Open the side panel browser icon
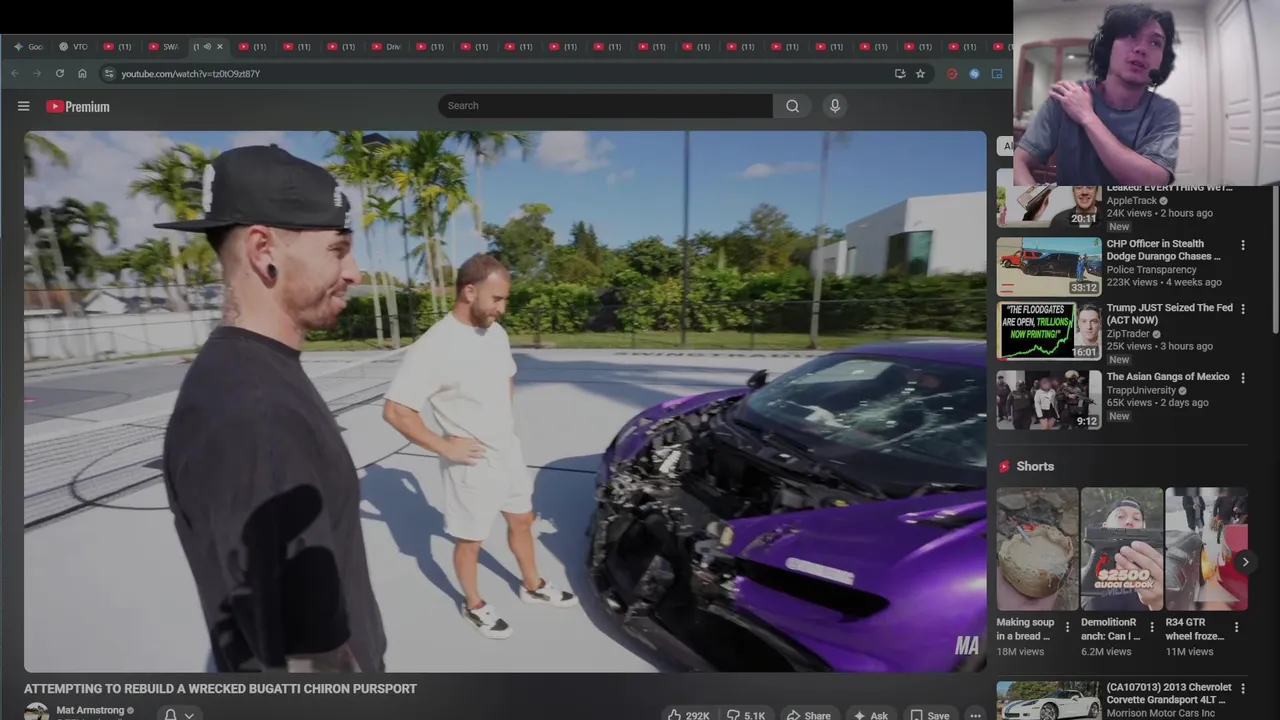 997,73
